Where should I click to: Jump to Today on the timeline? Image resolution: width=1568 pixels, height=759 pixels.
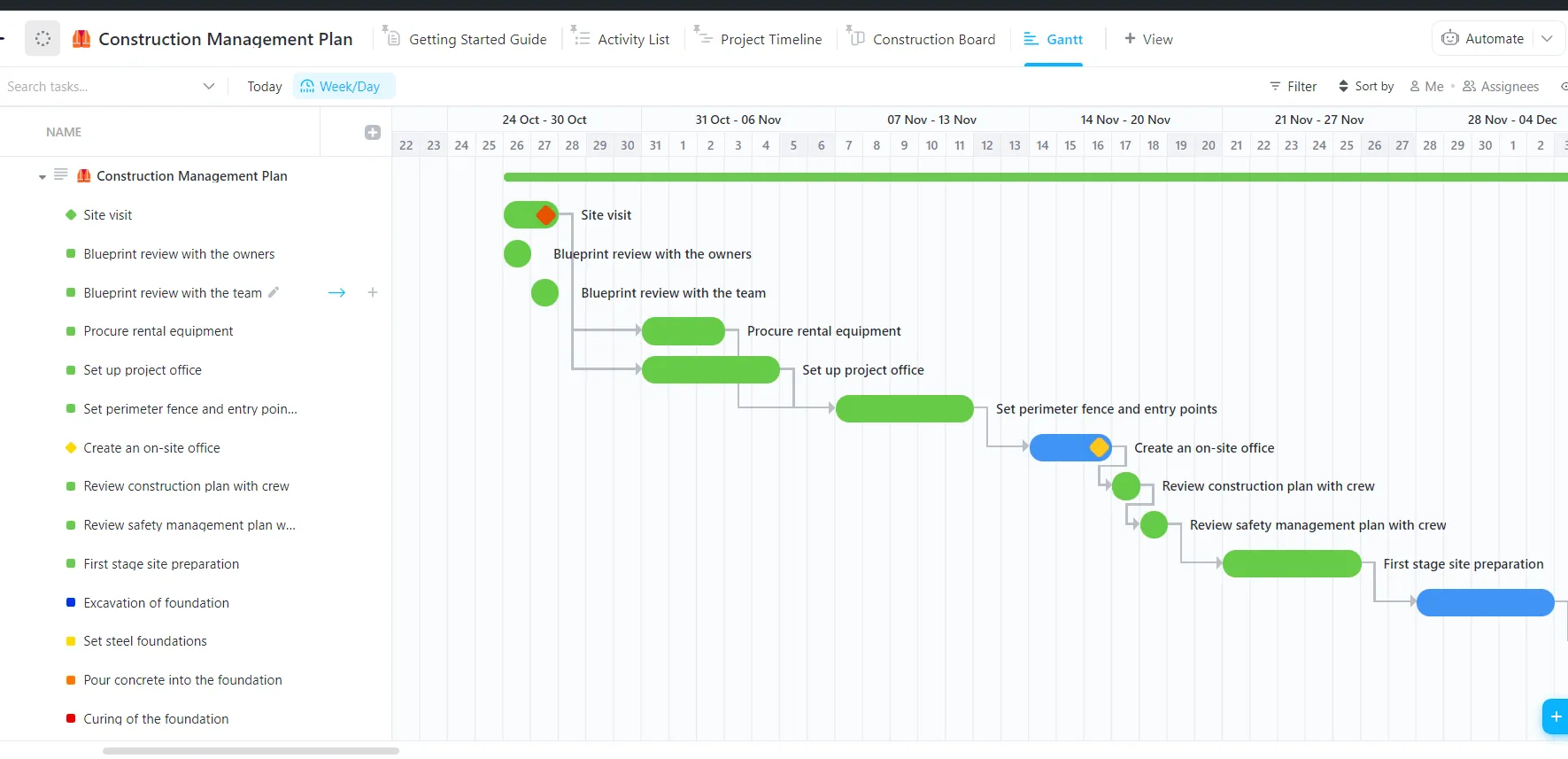265,86
